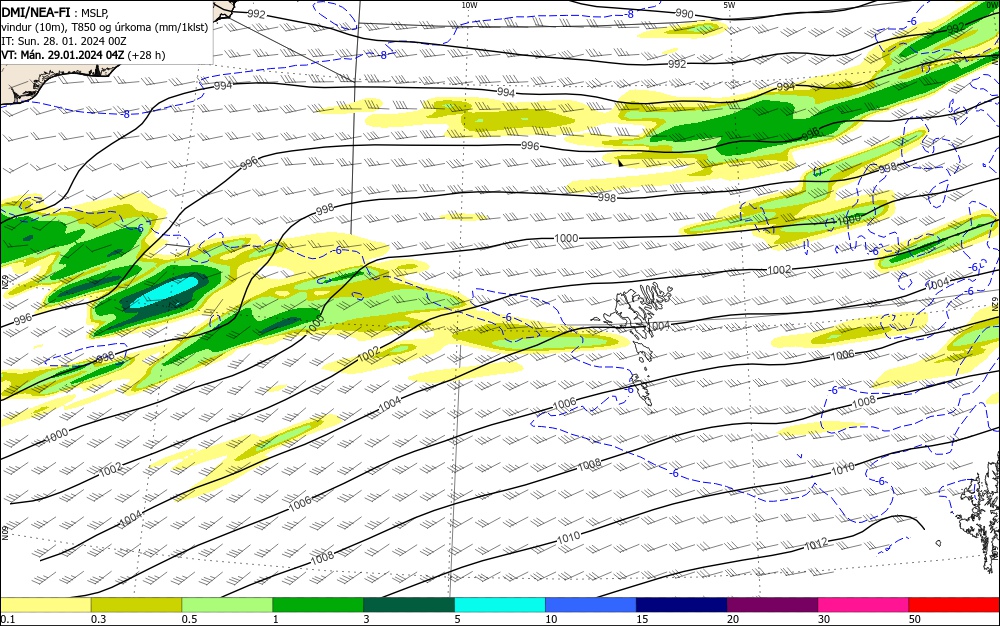1000x626 pixels.
Task: Click the "1012" isobar label
Action: pos(816,544)
